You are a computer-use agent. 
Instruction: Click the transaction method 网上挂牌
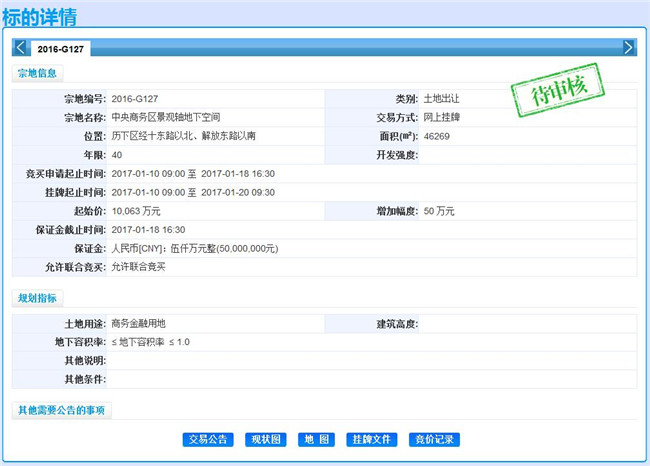coord(441,117)
